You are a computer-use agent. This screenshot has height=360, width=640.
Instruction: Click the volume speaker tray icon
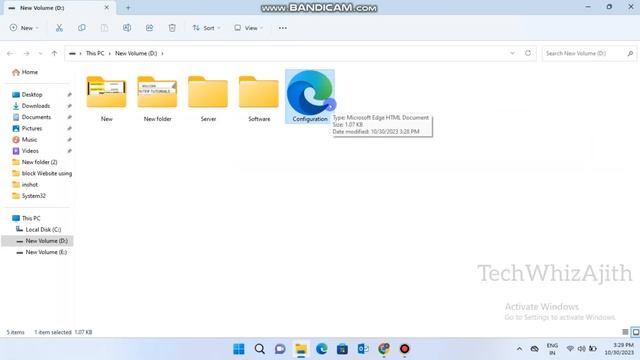(582, 349)
